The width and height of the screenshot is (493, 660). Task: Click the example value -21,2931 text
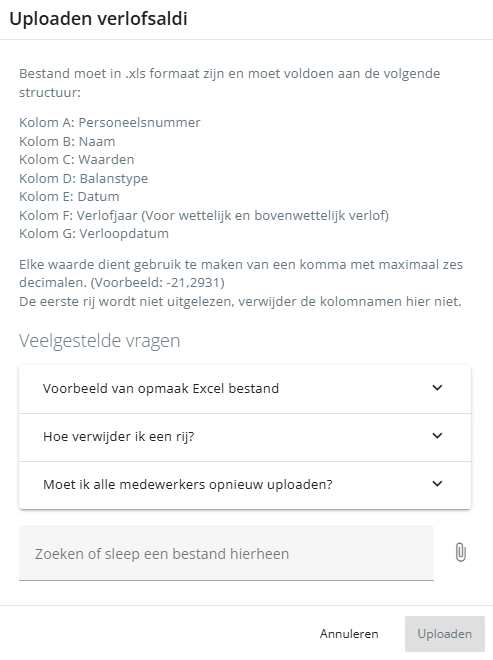click(x=193, y=282)
